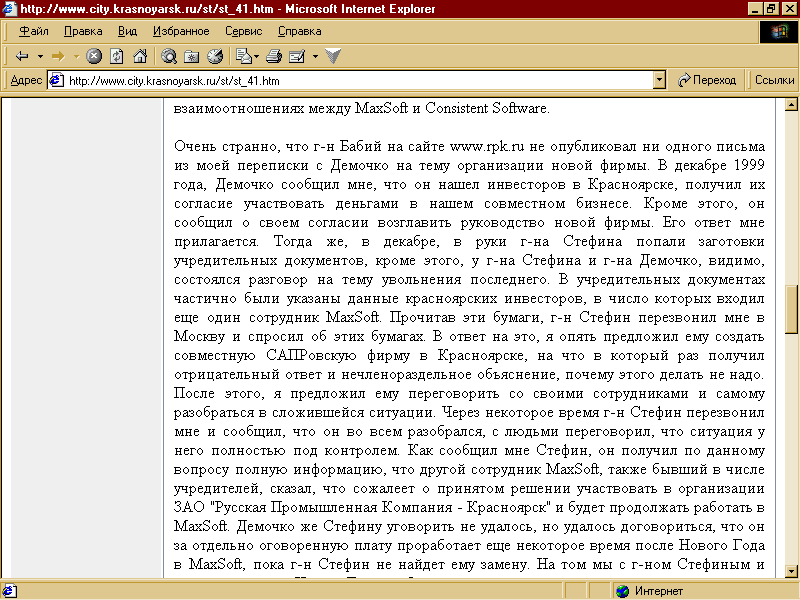Show the browsing History pane
The height and width of the screenshot is (600, 800).
215,56
